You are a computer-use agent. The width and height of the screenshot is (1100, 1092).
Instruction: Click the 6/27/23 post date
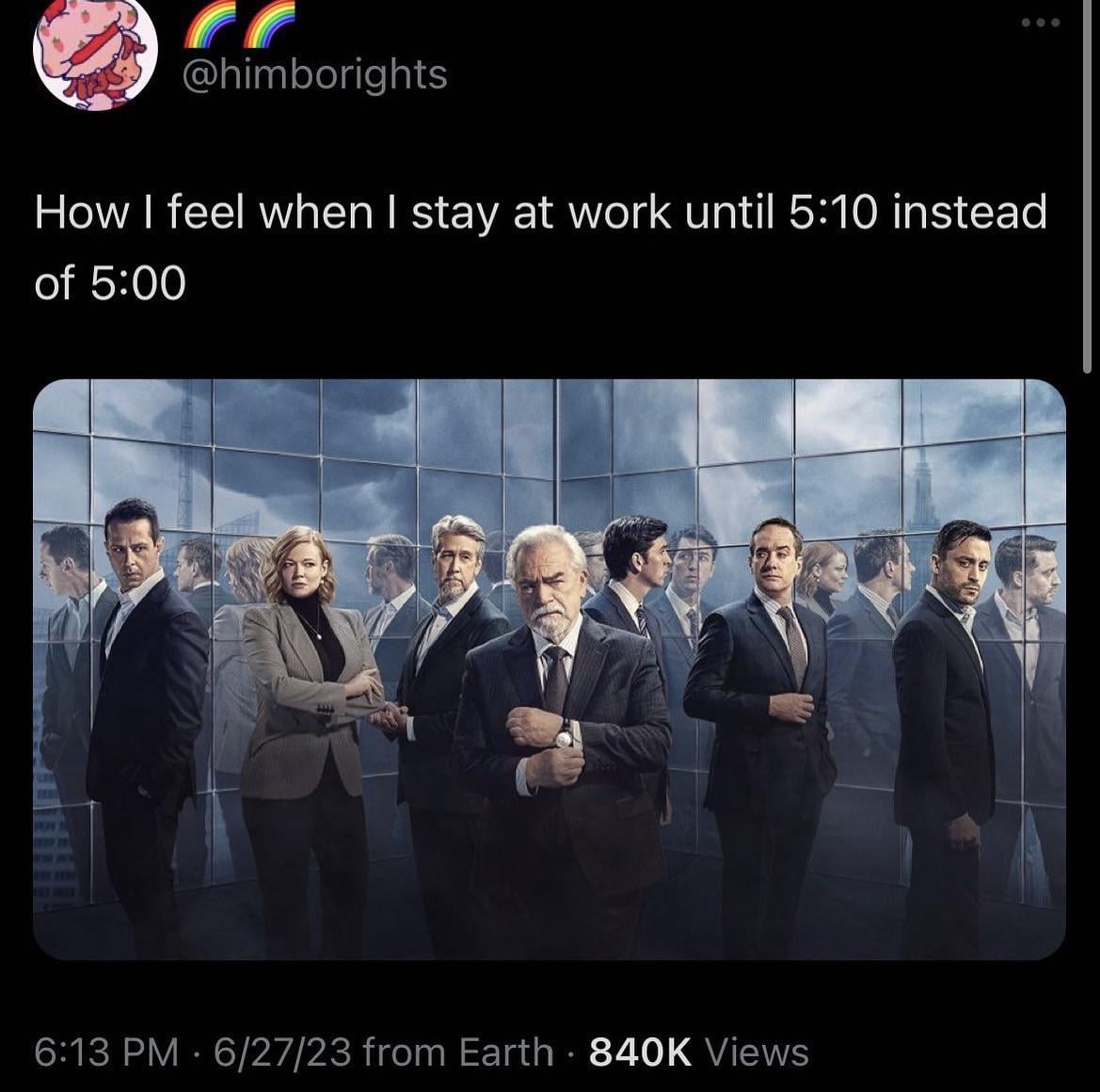click(x=282, y=1052)
